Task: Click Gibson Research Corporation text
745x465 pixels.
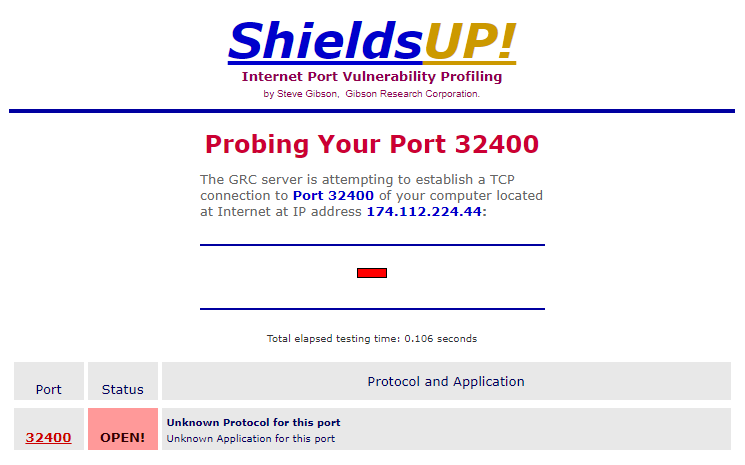Action: (x=412, y=94)
